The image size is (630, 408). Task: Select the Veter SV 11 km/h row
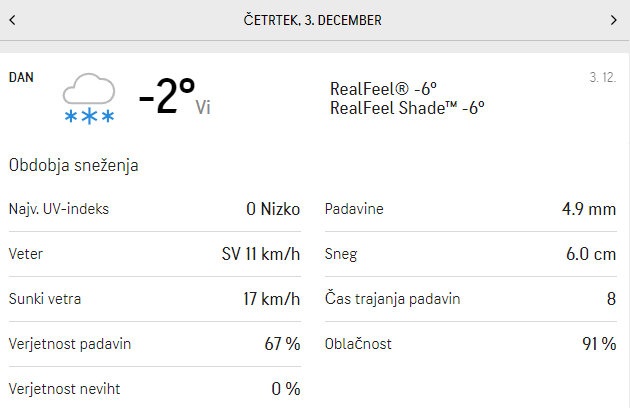(155, 254)
